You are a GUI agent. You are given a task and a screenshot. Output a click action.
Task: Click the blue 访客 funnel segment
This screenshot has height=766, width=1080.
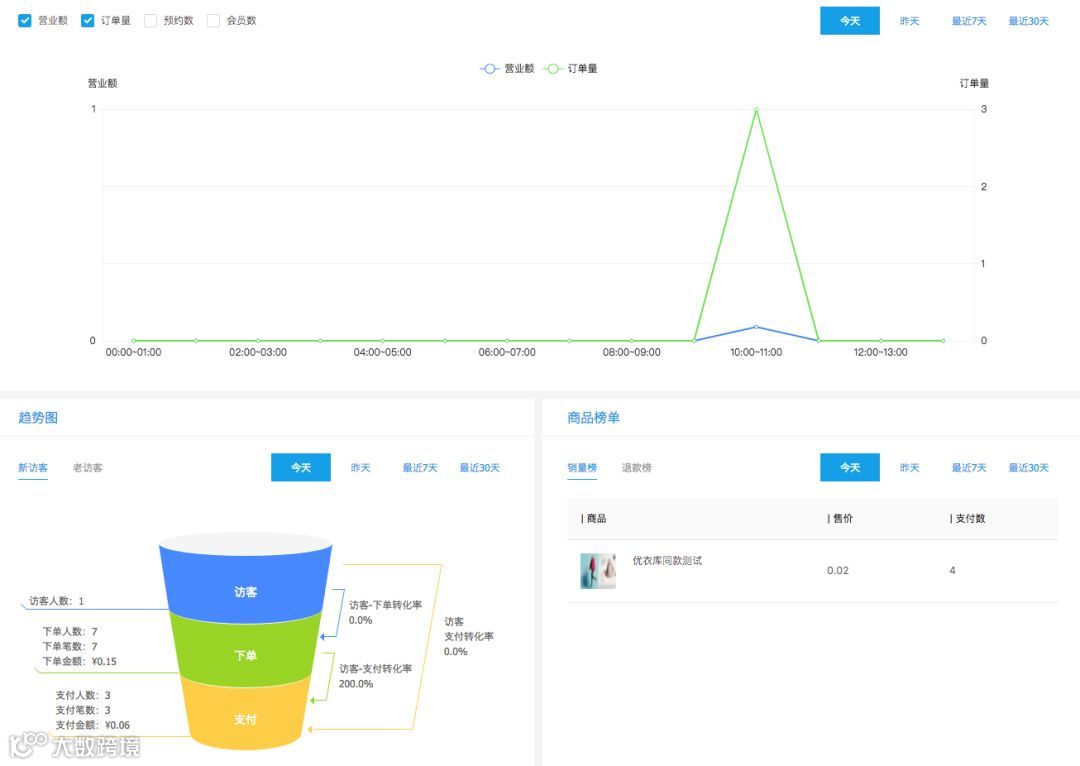coord(245,586)
